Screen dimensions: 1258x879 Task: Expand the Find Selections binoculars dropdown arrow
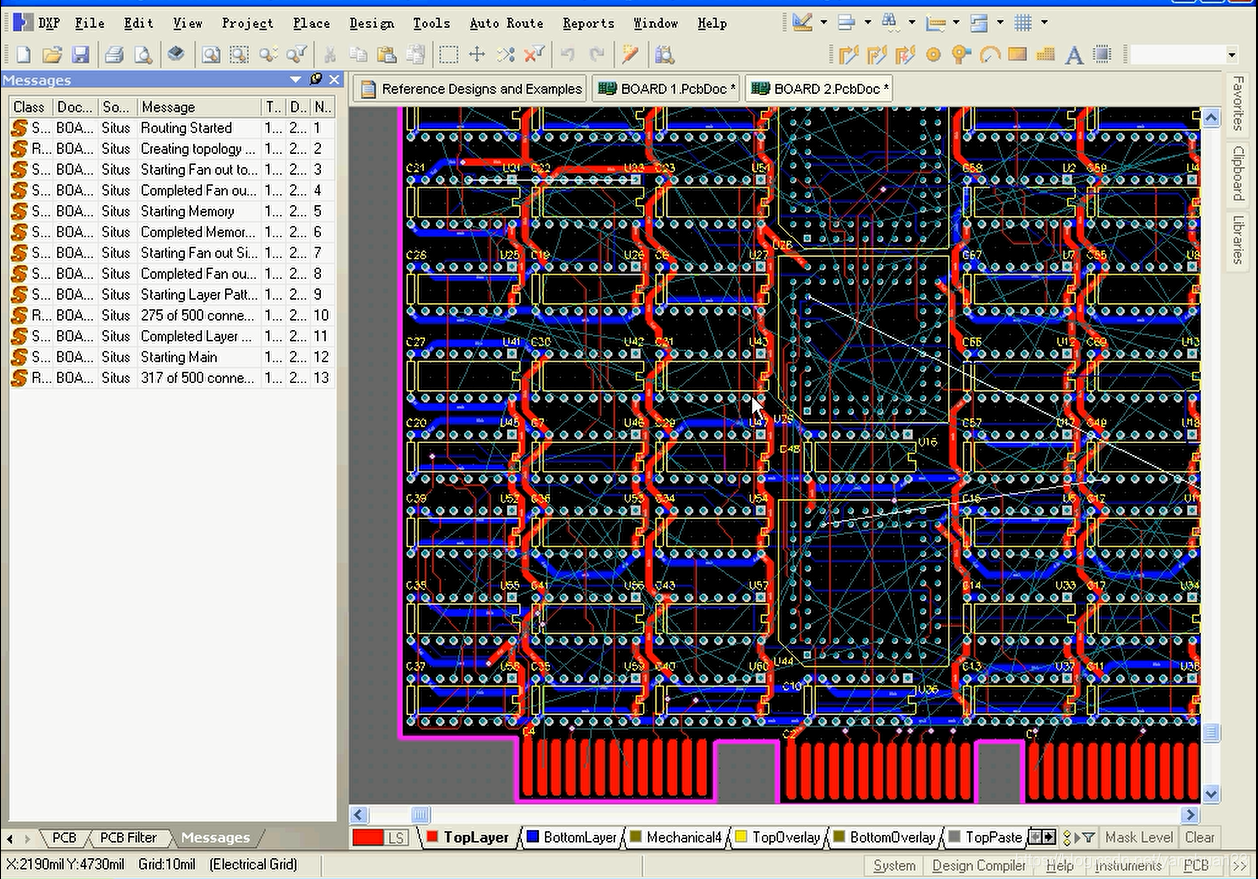tap(912, 22)
